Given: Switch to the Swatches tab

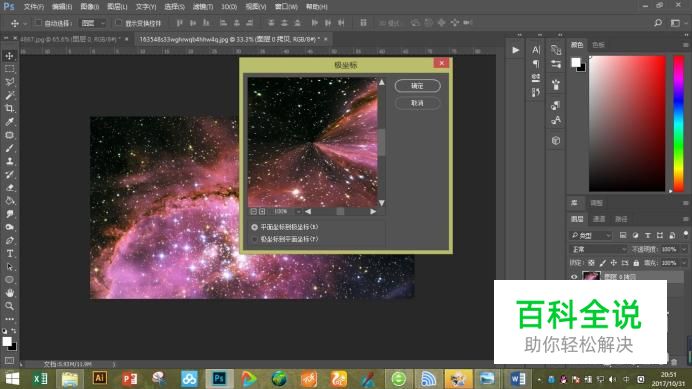Looking at the screenshot, I should (598, 45).
